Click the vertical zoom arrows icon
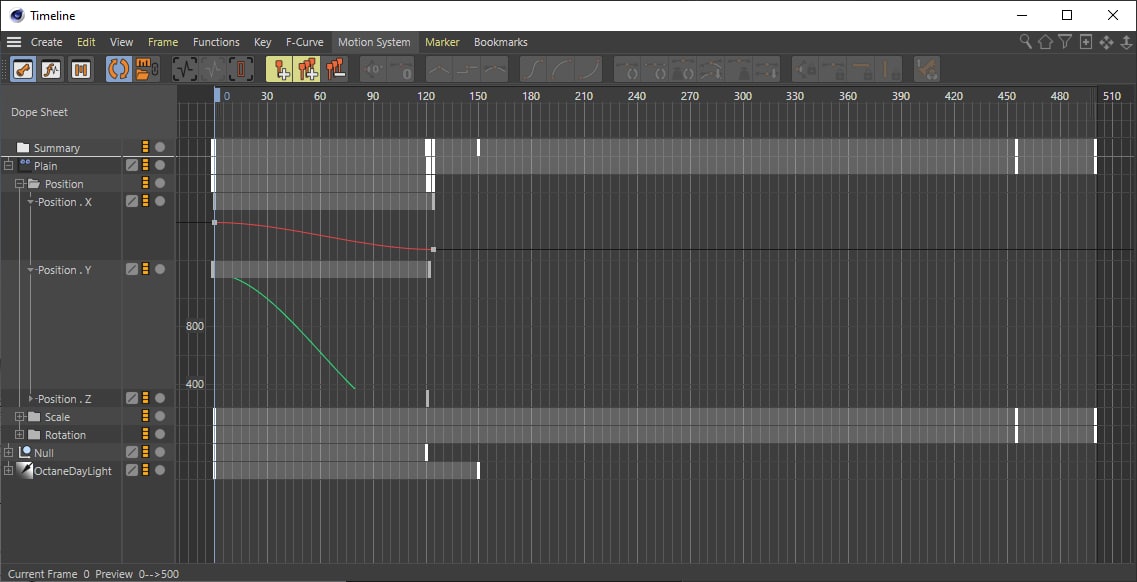1137x582 pixels. coord(1126,42)
